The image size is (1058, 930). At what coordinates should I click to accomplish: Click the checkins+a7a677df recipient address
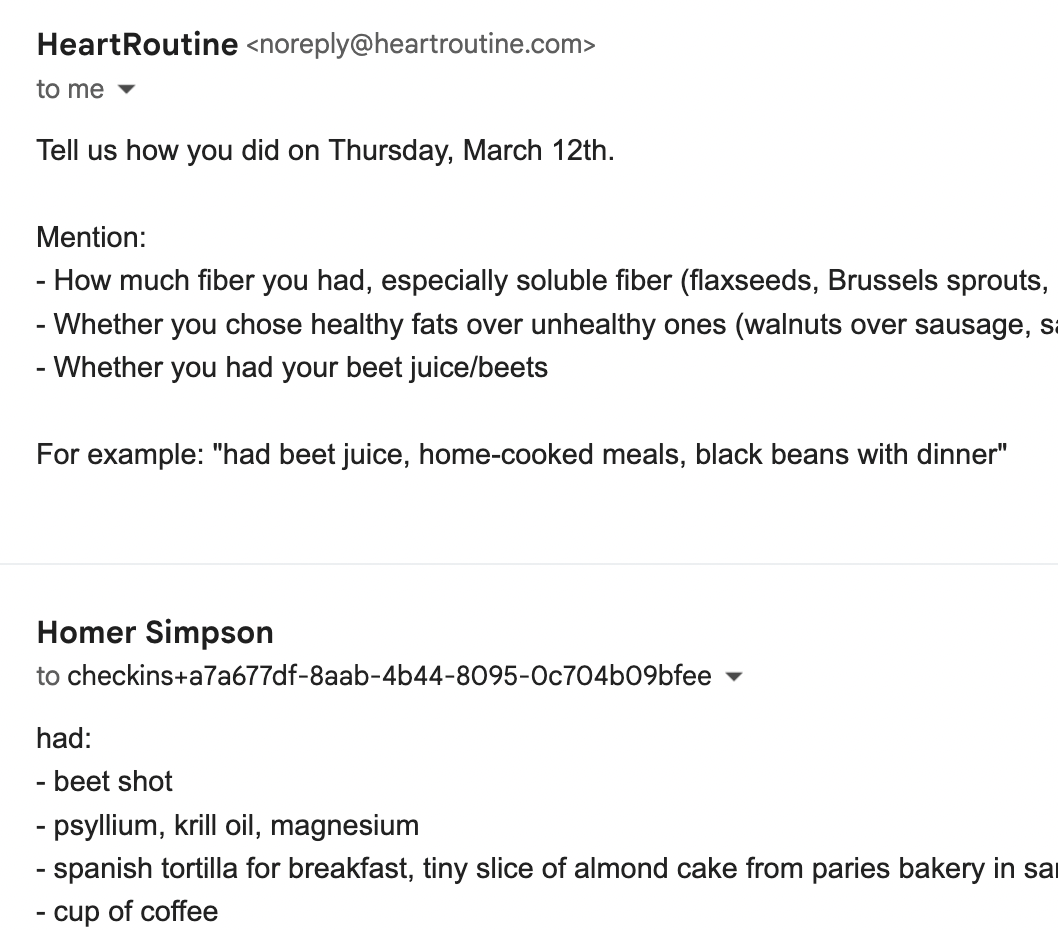(x=390, y=676)
